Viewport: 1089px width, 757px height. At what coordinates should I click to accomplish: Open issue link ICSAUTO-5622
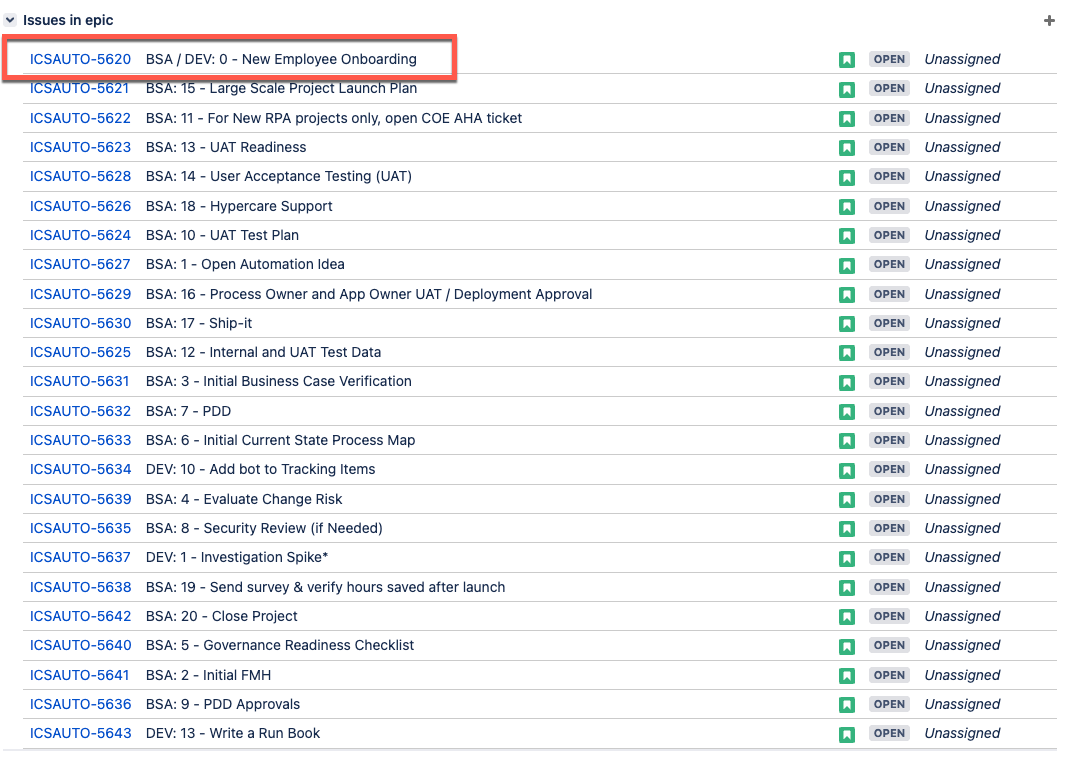tap(80, 118)
